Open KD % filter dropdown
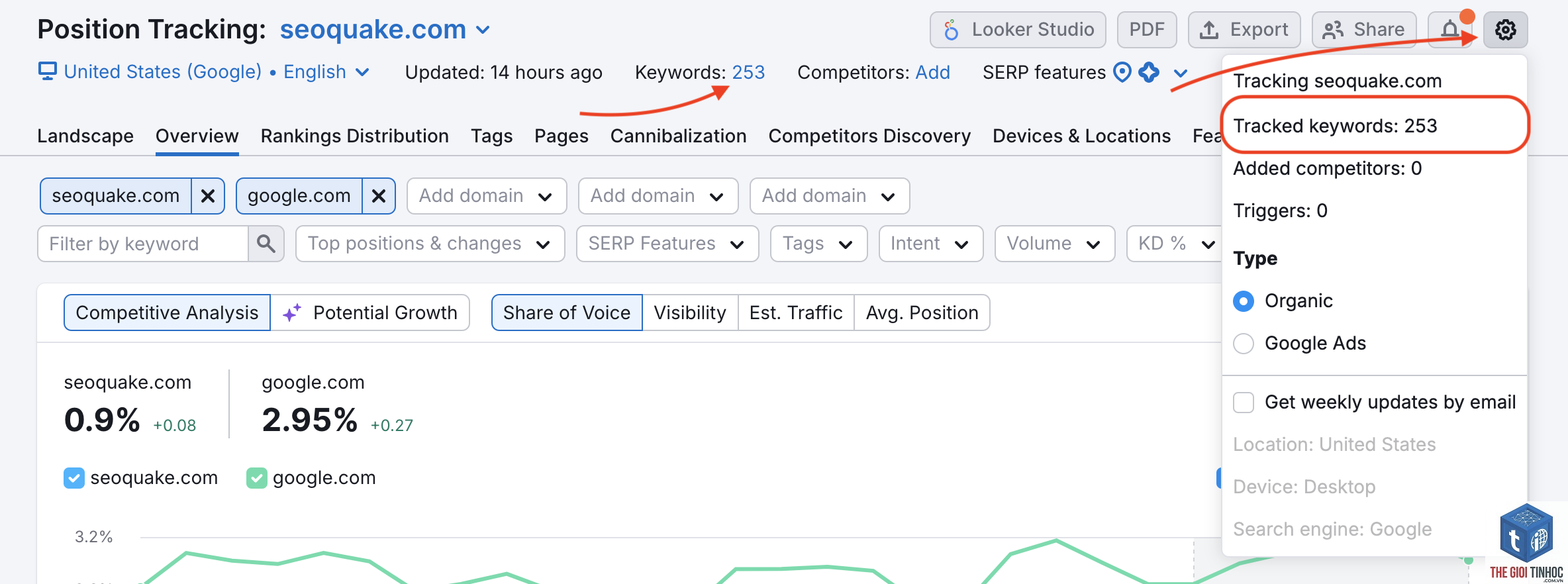The image size is (1568, 584). click(1175, 244)
